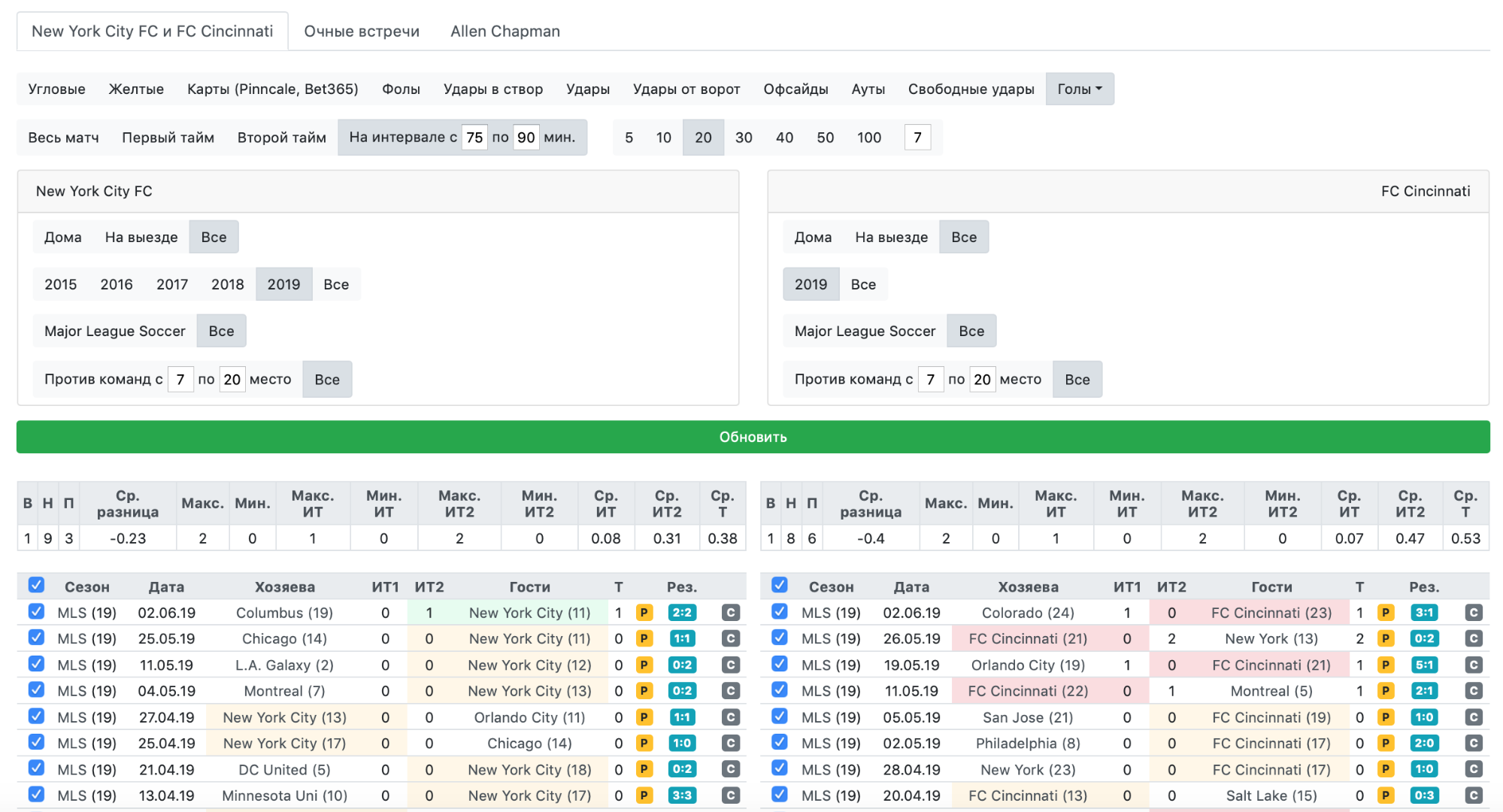Image resolution: width=1503 pixels, height=812 pixels.
Task: Set match count to 50
Action: tap(825, 138)
